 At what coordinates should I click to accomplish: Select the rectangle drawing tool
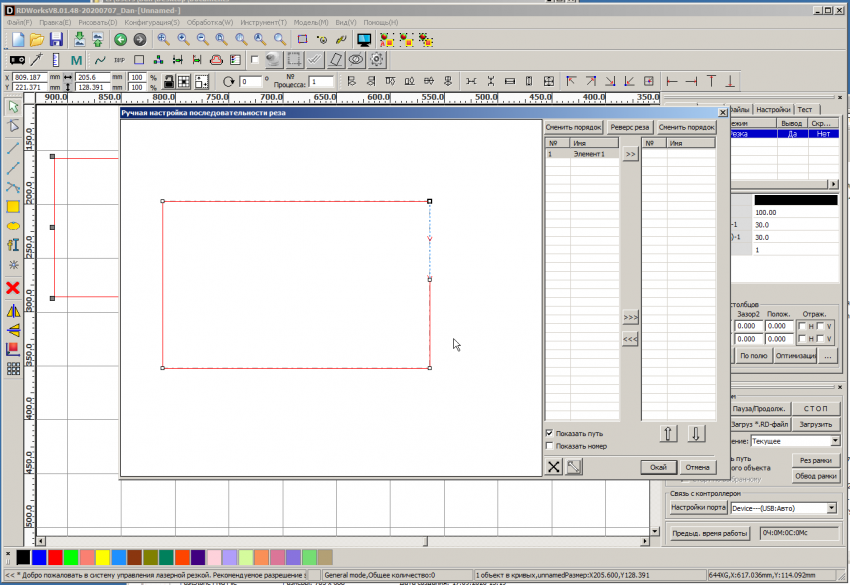[x=13, y=206]
